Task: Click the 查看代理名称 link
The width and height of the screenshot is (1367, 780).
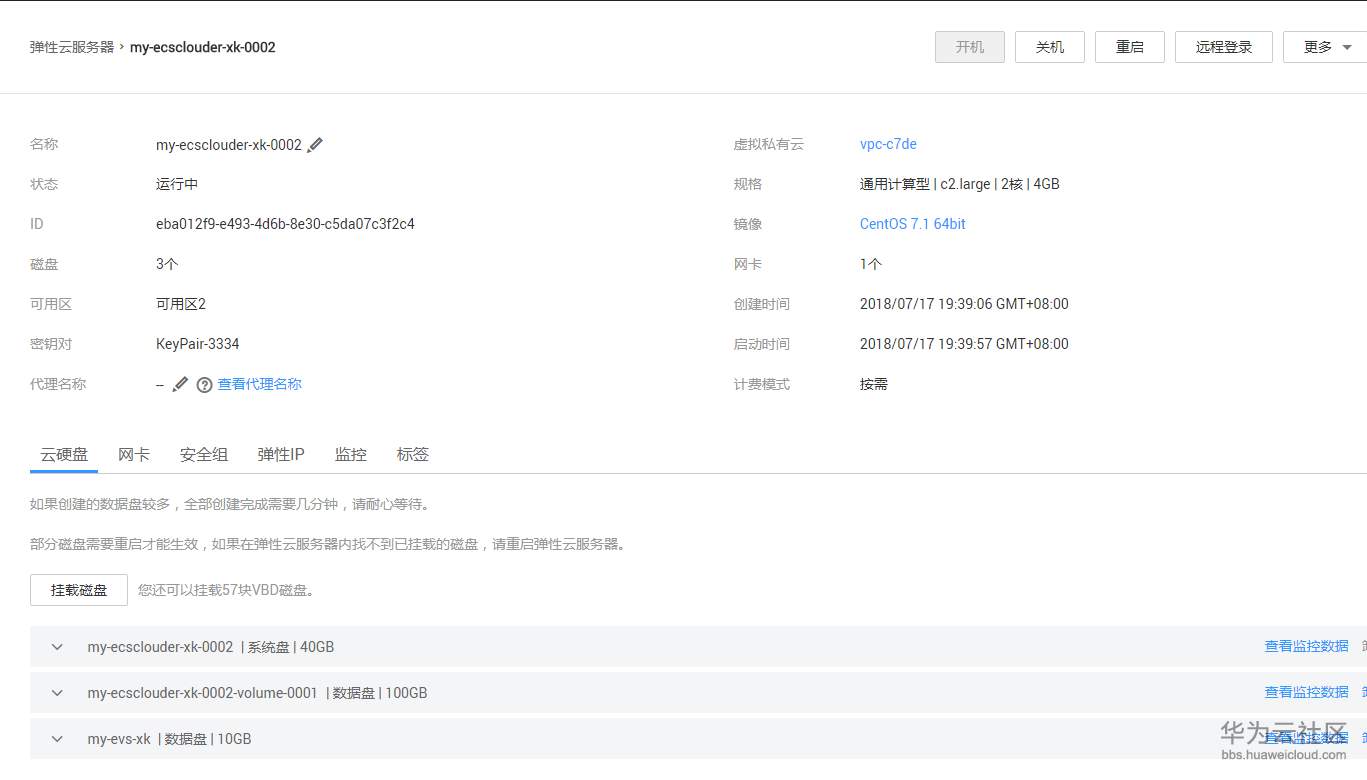Action: pos(259,384)
